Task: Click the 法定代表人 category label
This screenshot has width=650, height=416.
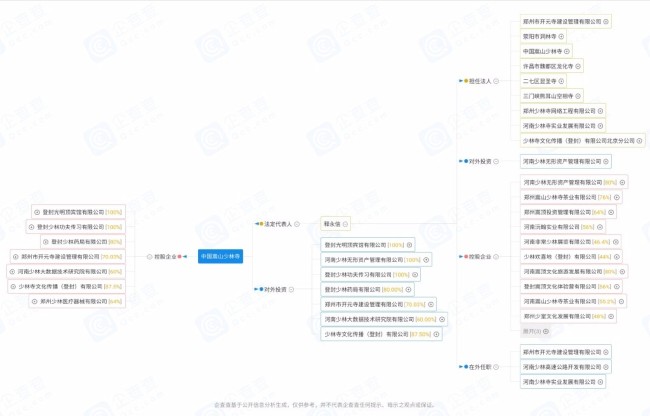Action: coord(278,224)
